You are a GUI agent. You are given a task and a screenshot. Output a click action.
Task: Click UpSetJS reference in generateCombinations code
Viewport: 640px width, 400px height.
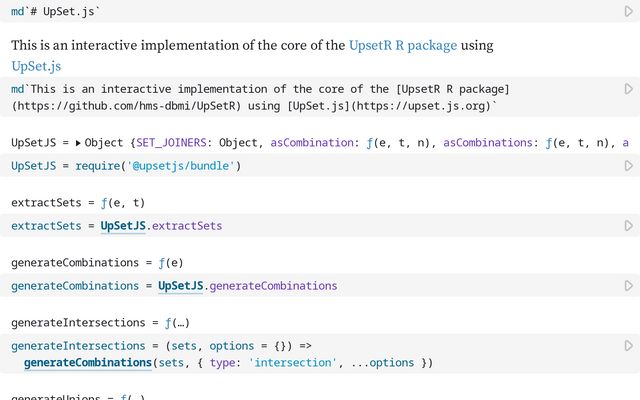pos(181,286)
